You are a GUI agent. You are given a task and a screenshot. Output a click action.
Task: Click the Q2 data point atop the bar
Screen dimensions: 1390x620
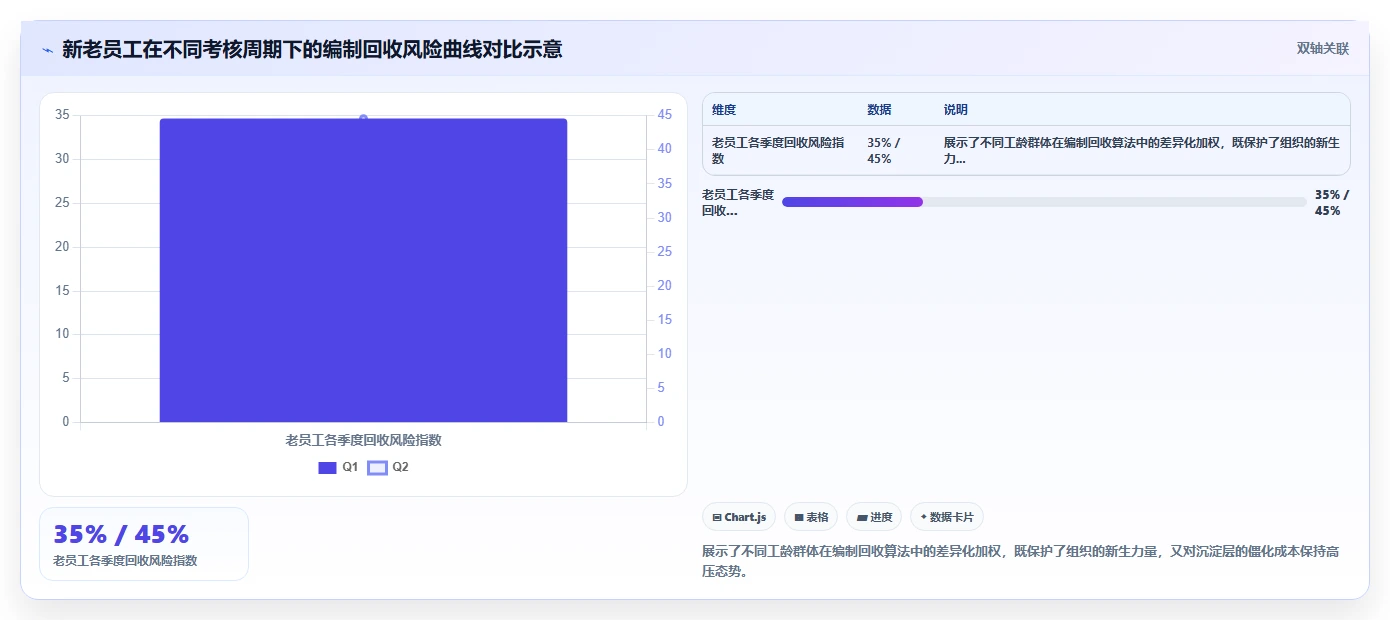pyautogui.click(x=363, y=118)
